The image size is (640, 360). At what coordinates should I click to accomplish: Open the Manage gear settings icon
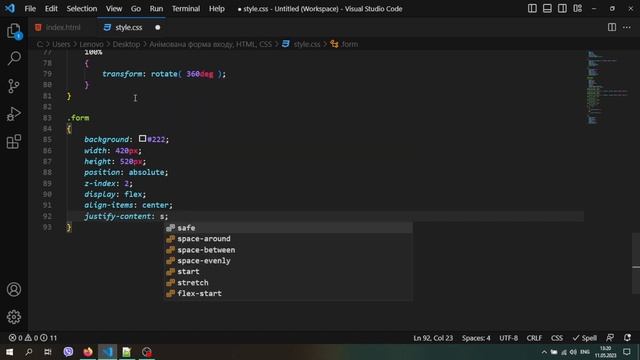(x=14, y=317)
